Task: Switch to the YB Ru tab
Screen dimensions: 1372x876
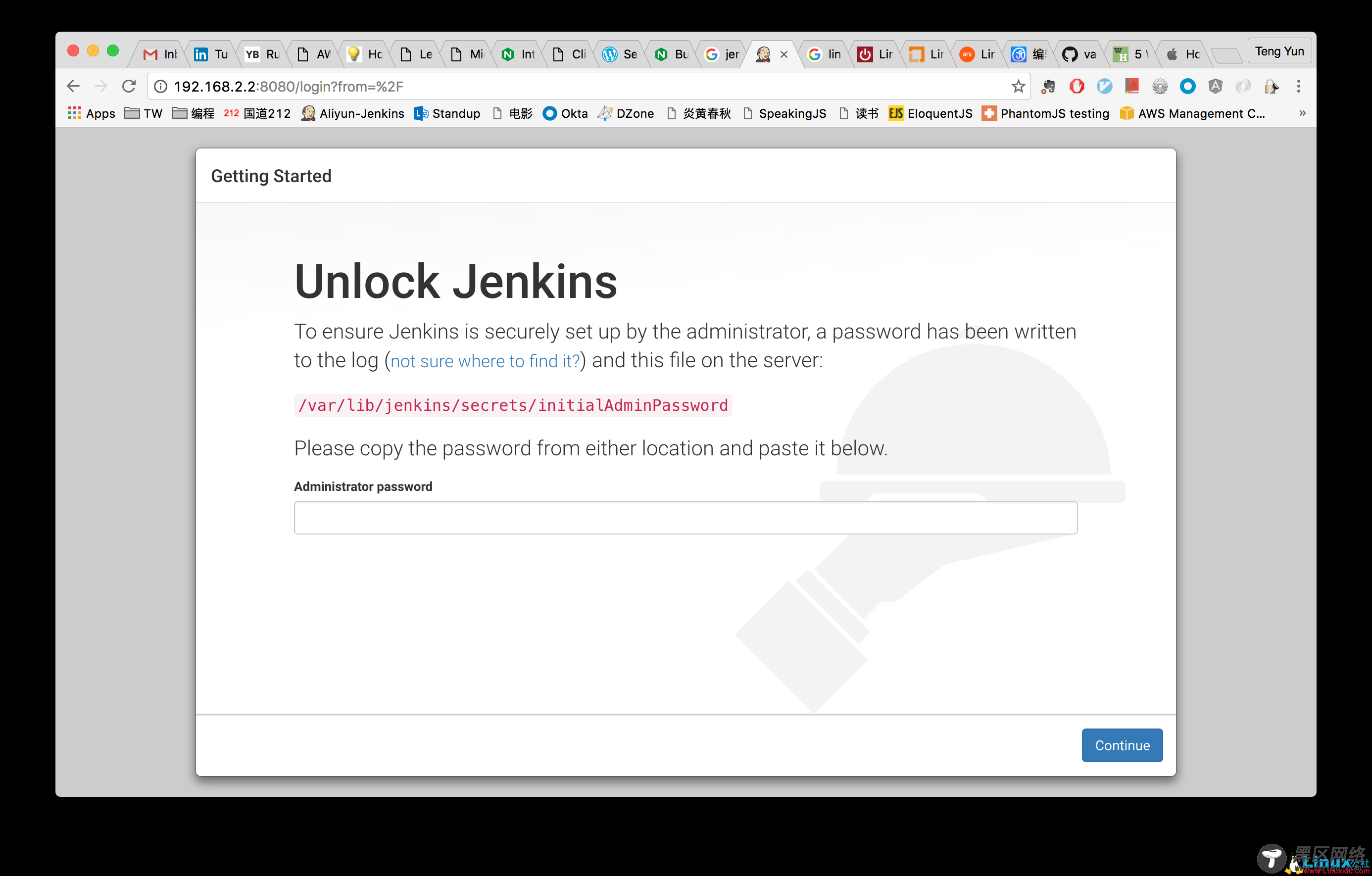Action: (261, 54)
